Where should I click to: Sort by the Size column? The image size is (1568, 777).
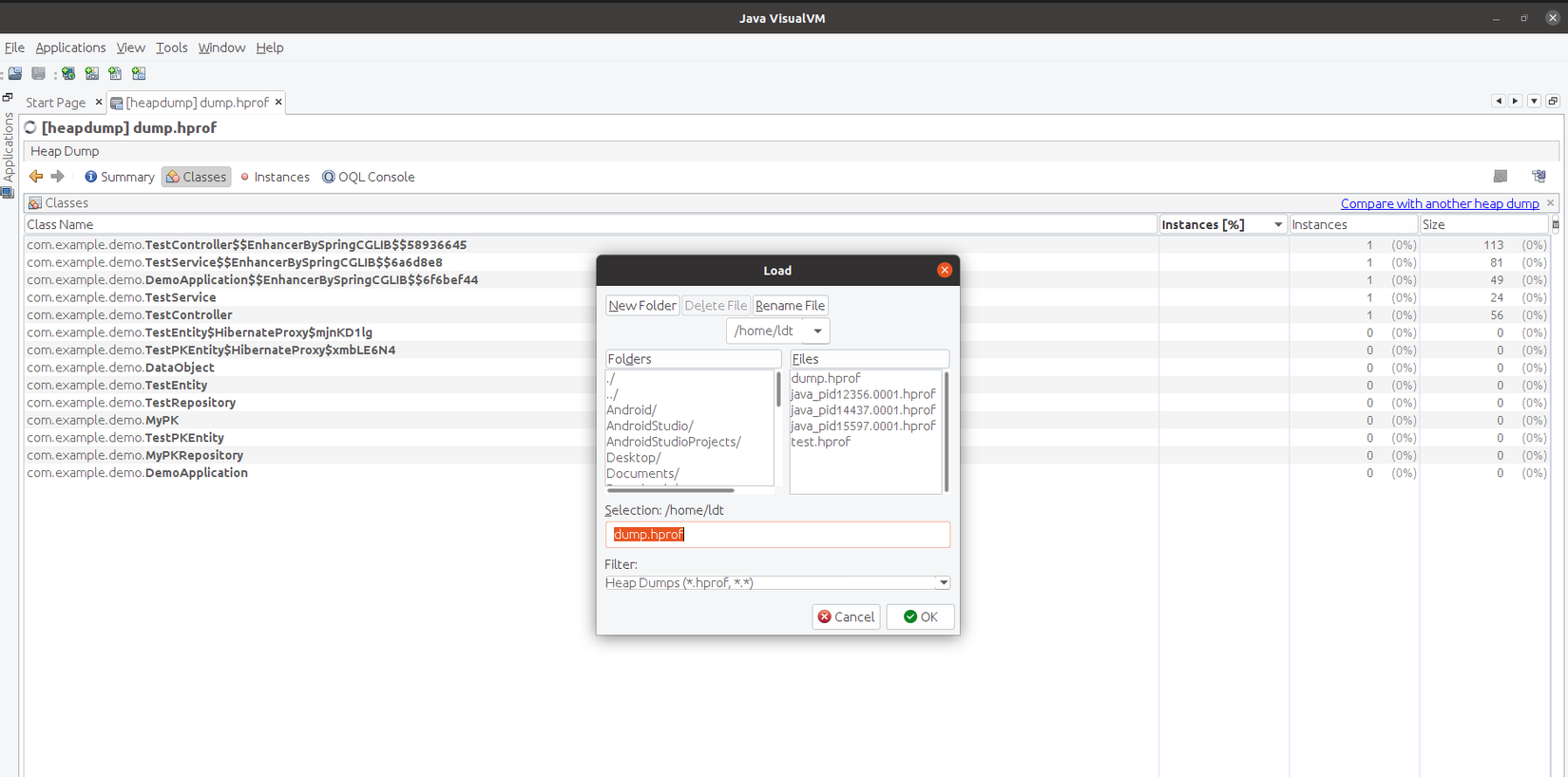click(x=1483, y=224)
